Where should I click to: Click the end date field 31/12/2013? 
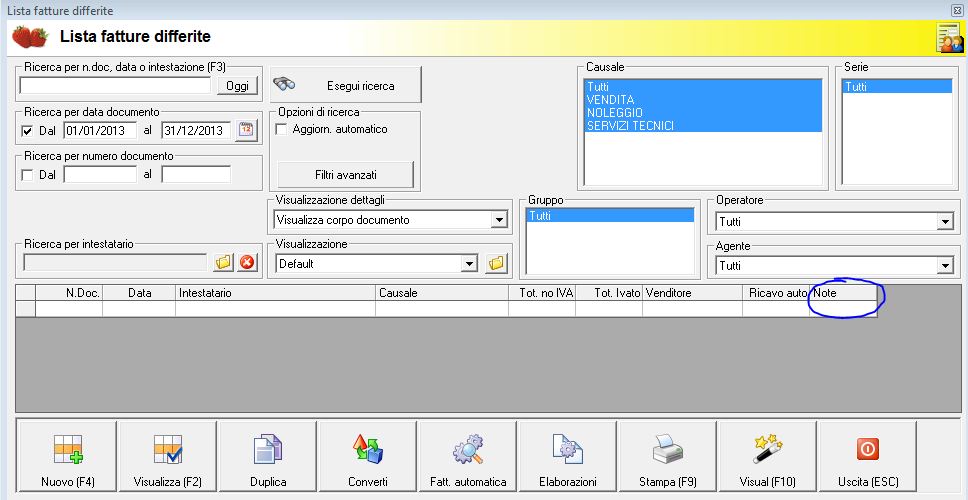click(196, 130)
